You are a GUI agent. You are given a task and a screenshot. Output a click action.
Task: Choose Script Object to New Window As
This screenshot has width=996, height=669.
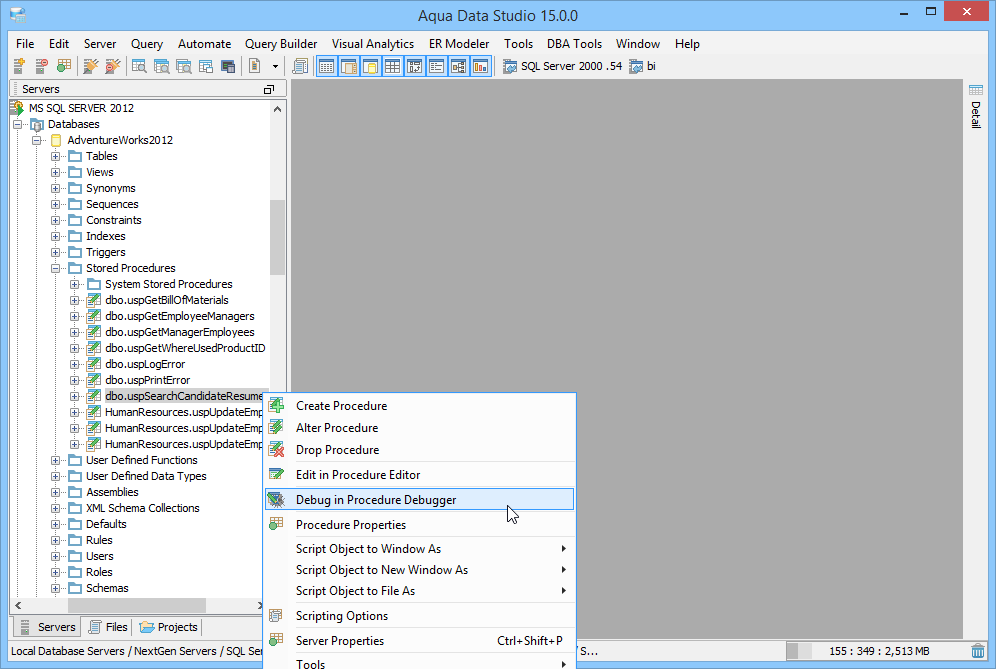pos(419,569)
